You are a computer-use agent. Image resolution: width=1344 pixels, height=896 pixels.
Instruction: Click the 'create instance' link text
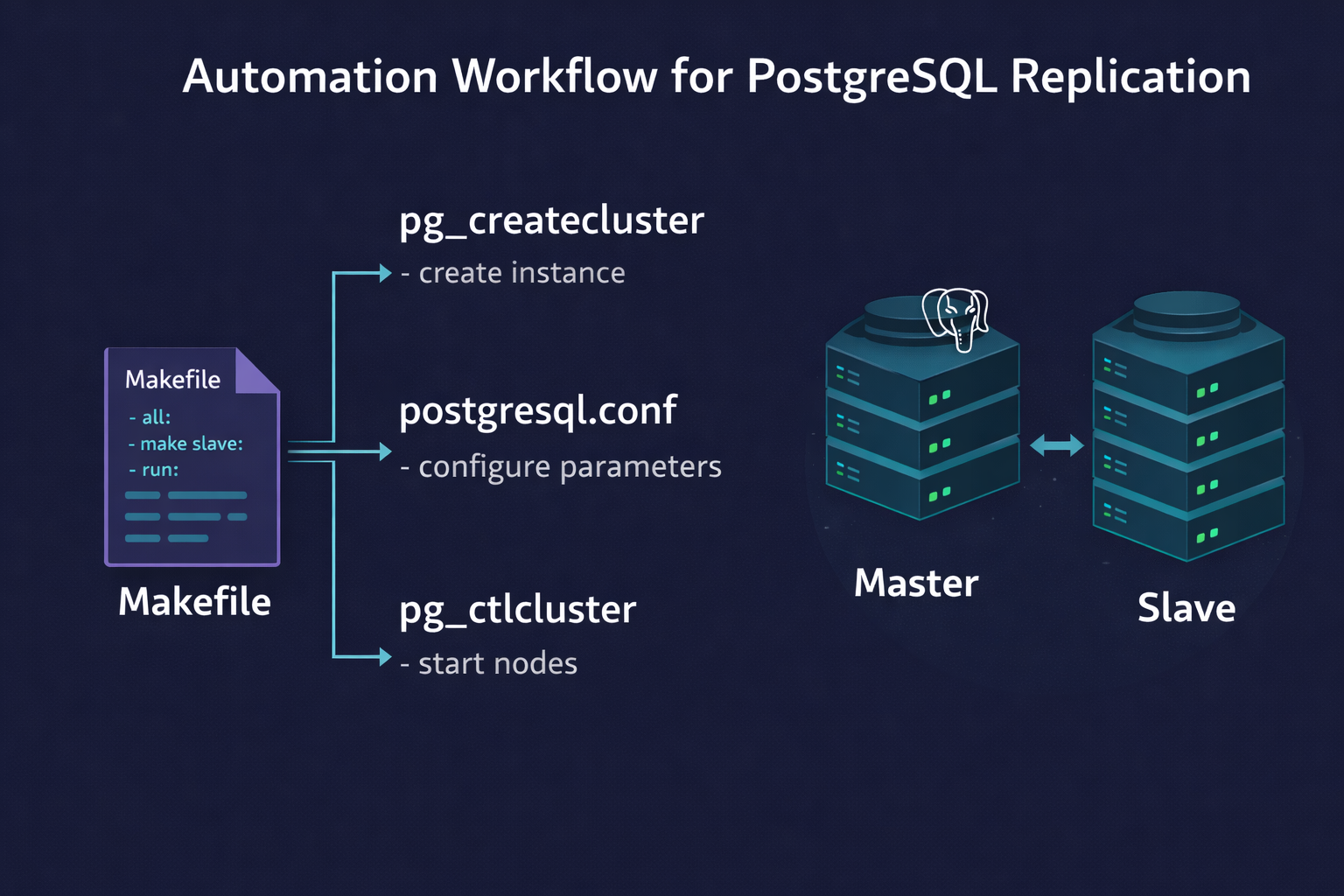coord(513,273)
